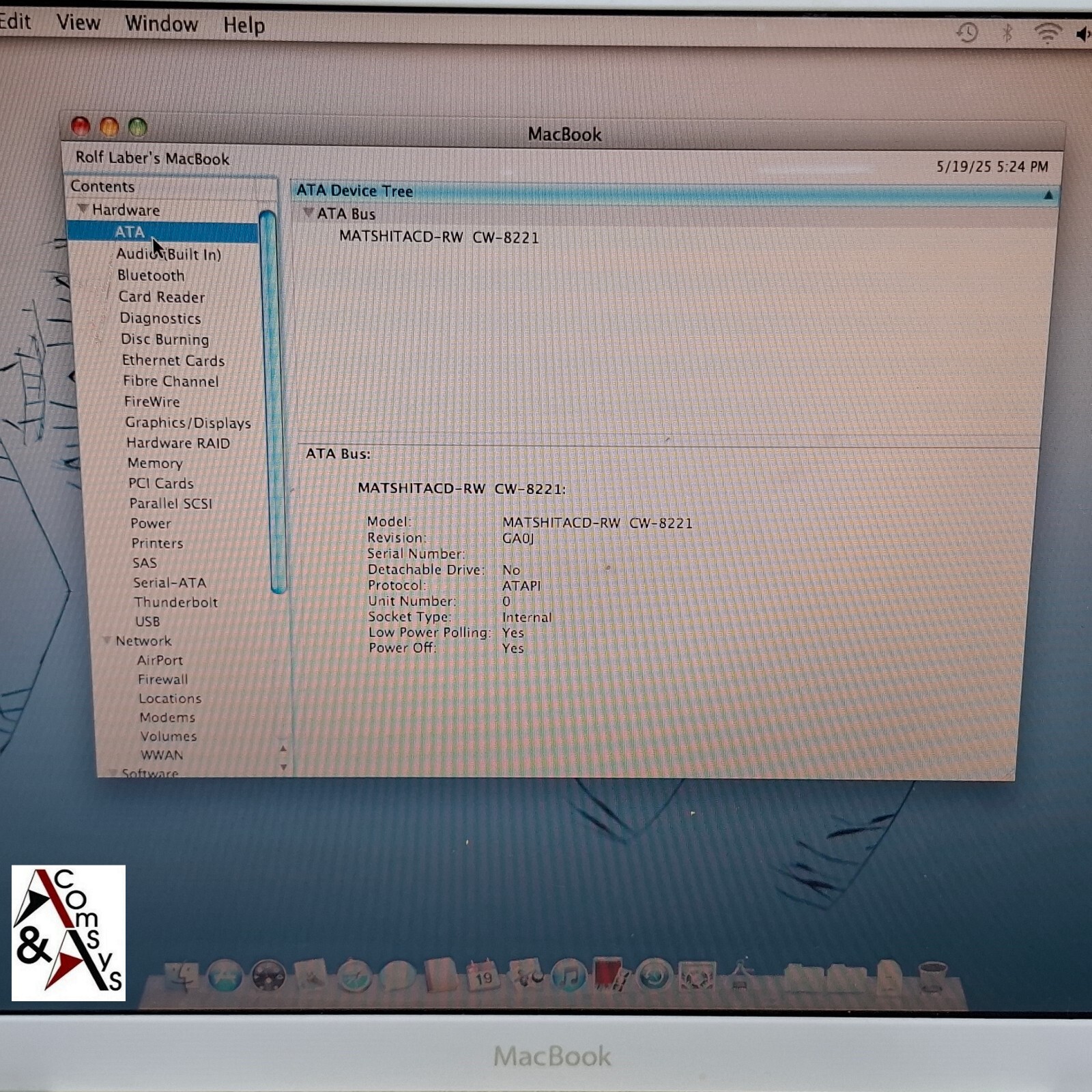The width and height of the screenshot is (1092, 1092).
Task: Click Bluetooth status icon in menu bar
Action: point(1007,32)
